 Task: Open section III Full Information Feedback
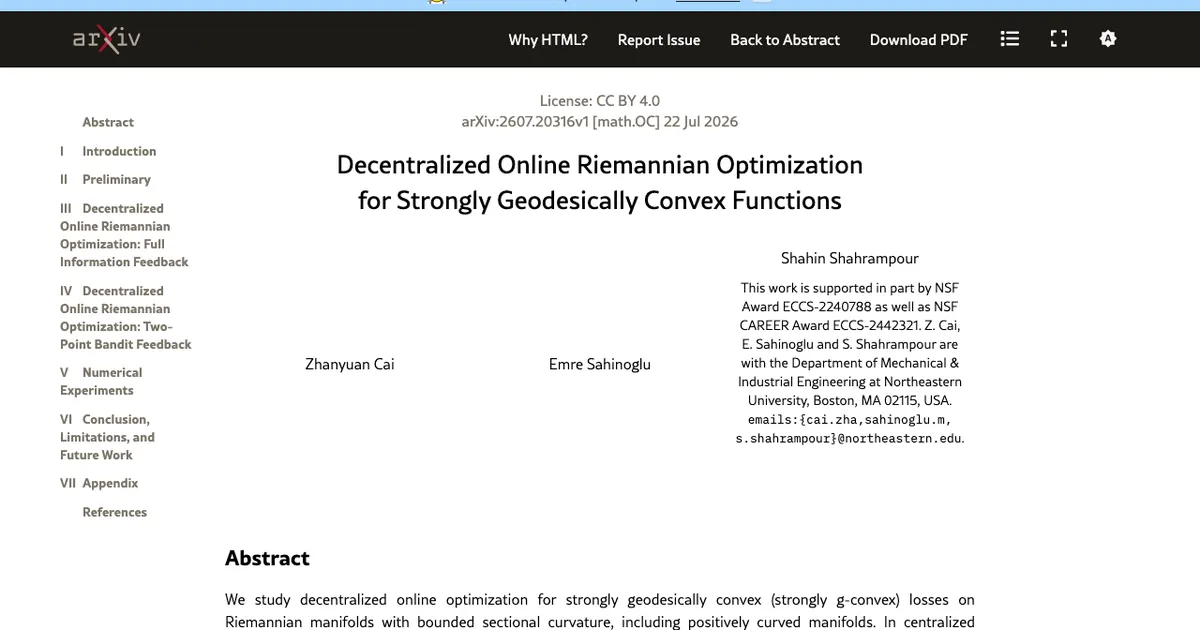pyautogui.click(x=124, y=235)
